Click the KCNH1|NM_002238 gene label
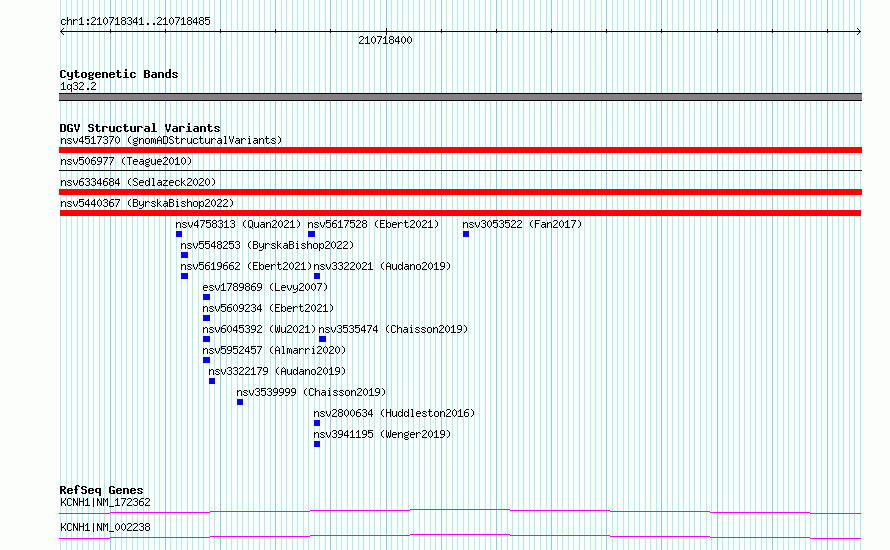The height and width of the screenshot is (550, 890). pyautogui.click(x=105, y=527)
